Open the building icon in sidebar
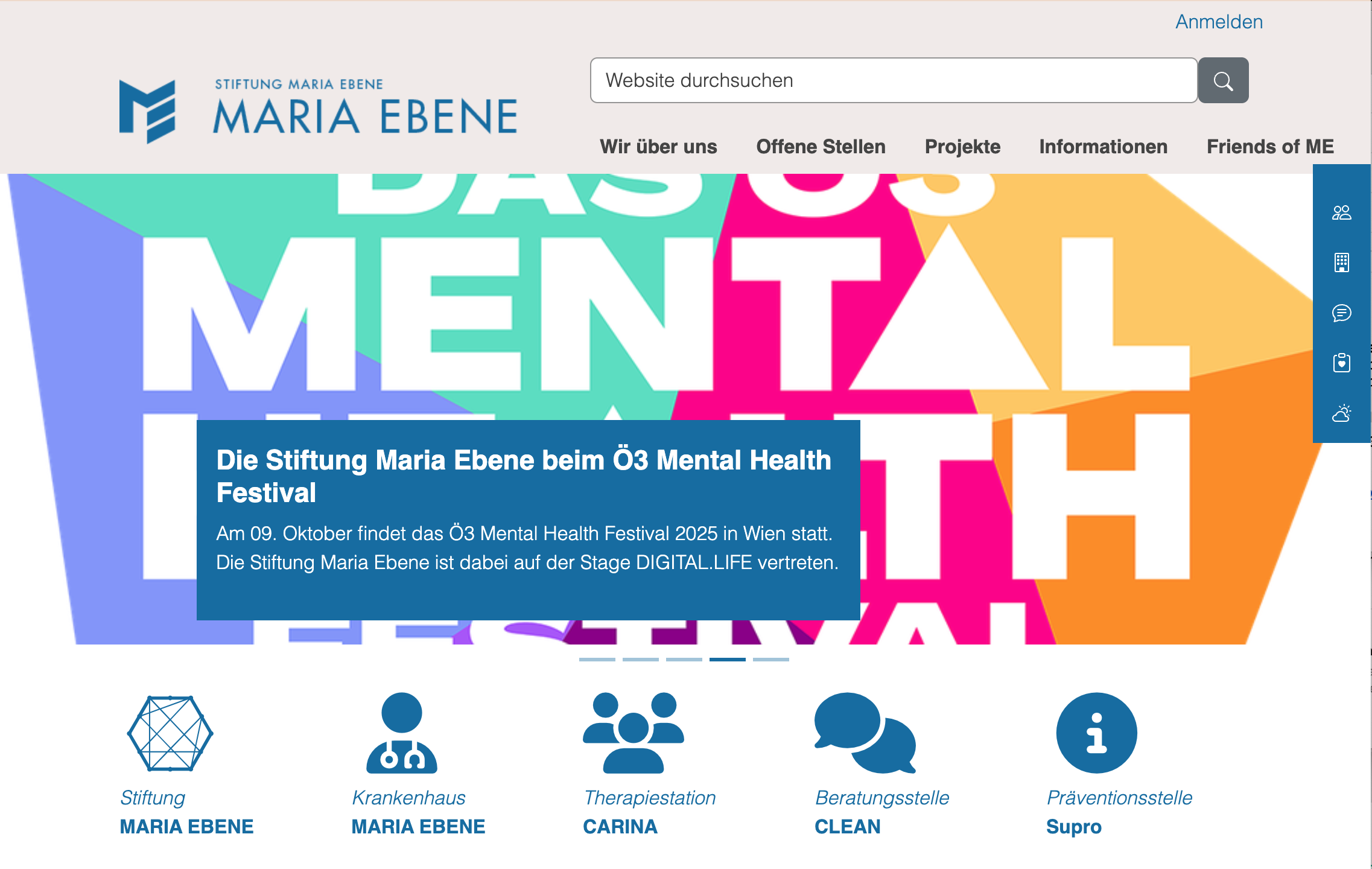This screenshot has height=869, width=1372. point(1341,263)
